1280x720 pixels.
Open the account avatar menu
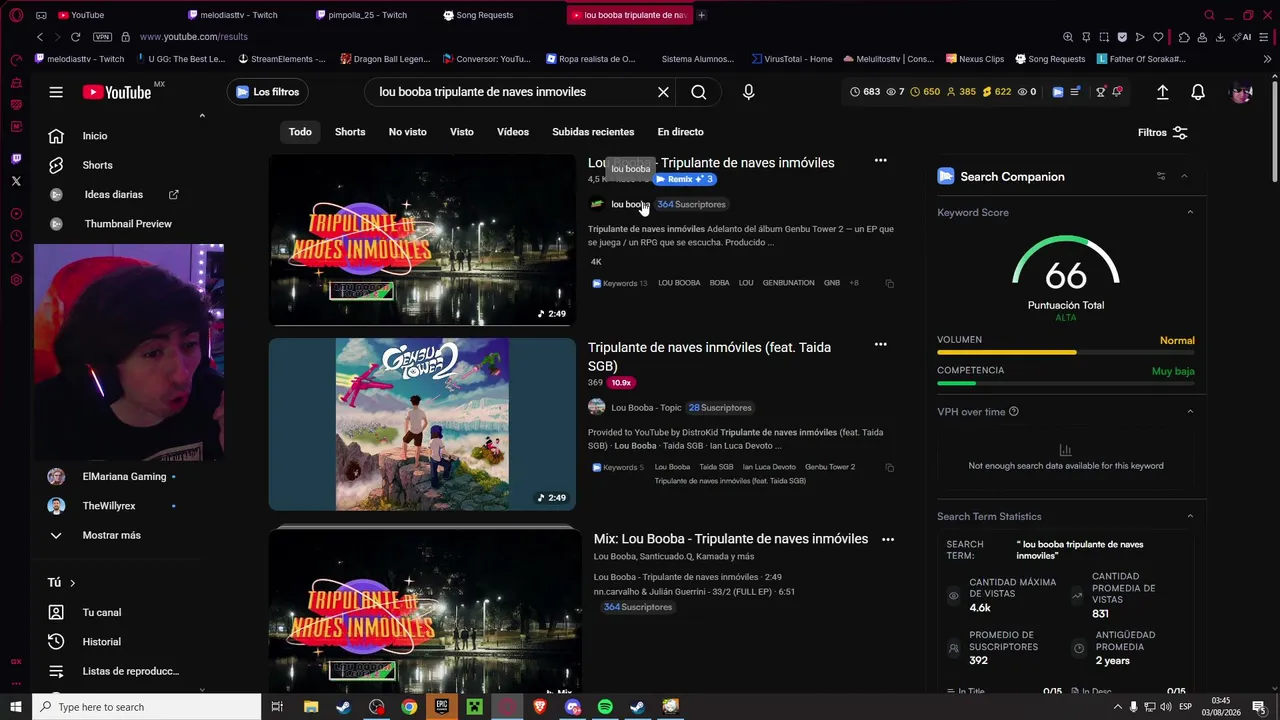1241,92
